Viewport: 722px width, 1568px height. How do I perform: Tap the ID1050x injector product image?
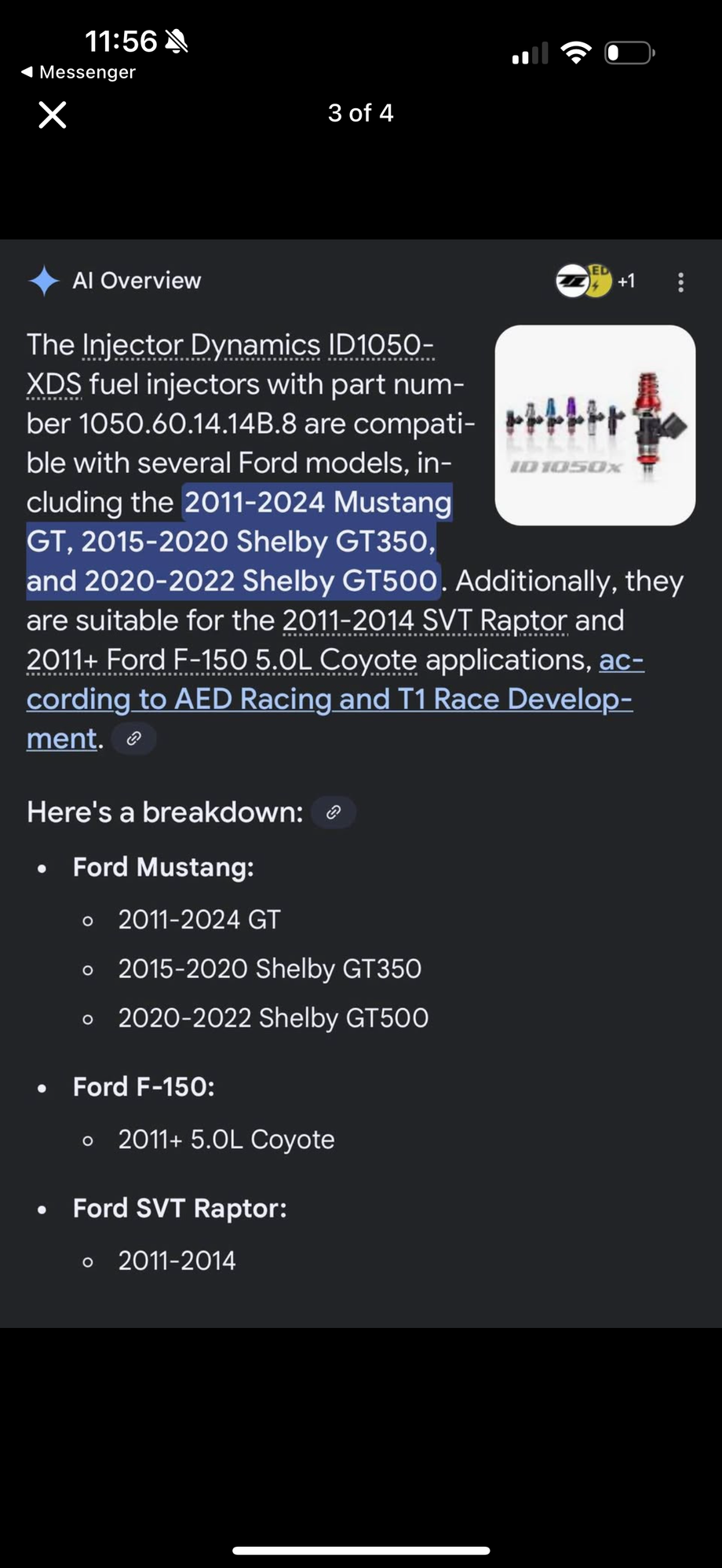click(x=594, y=424)
